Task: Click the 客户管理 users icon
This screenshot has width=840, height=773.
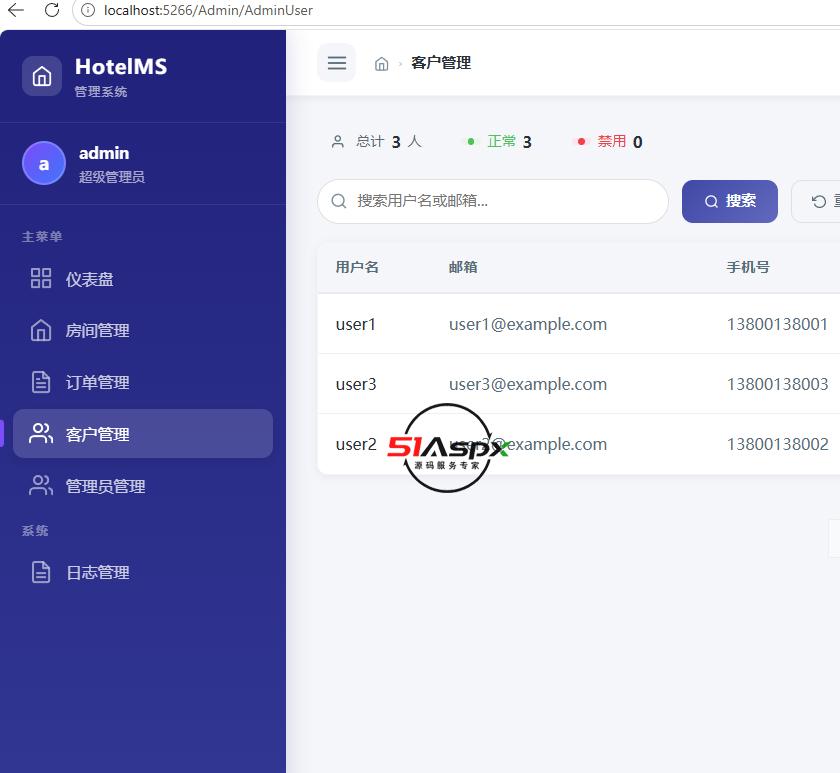Action: [x=41, y=433]
